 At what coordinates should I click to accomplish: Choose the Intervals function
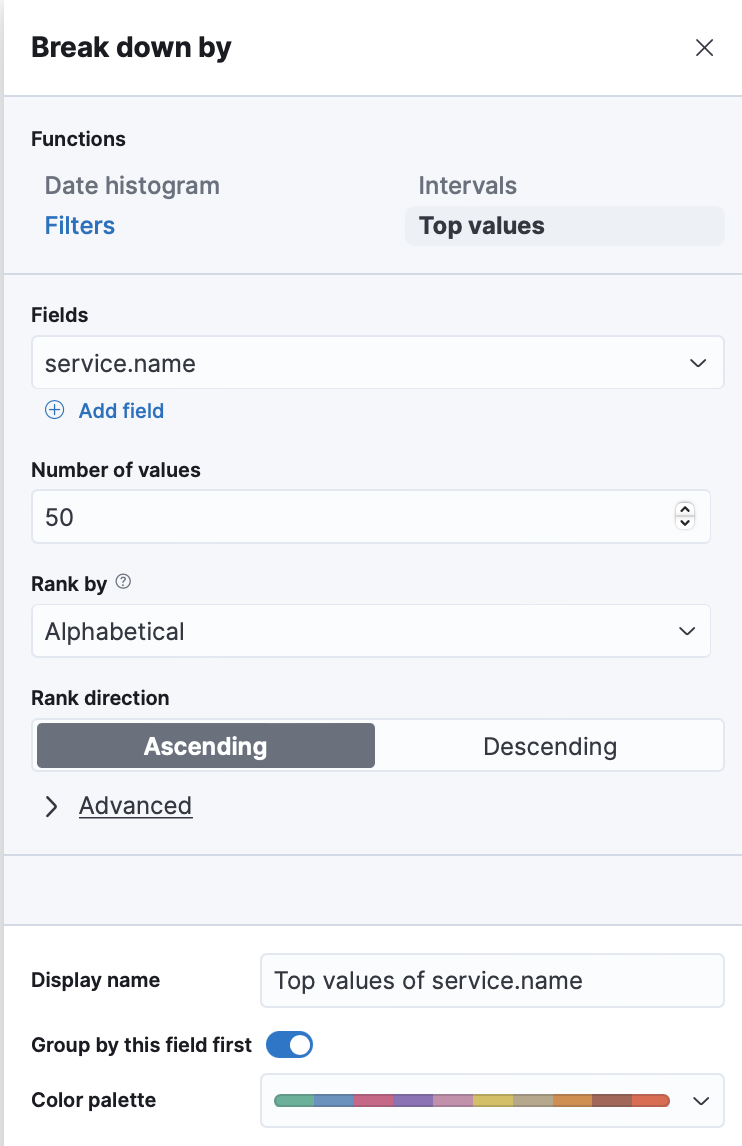(x=467, y=186)
